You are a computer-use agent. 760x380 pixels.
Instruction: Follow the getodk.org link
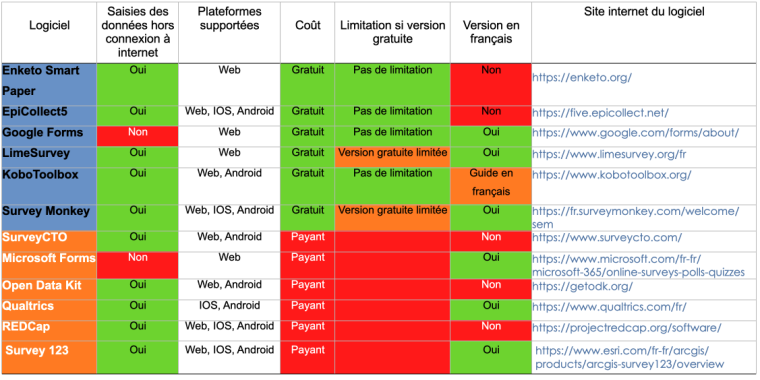point(583,286)
